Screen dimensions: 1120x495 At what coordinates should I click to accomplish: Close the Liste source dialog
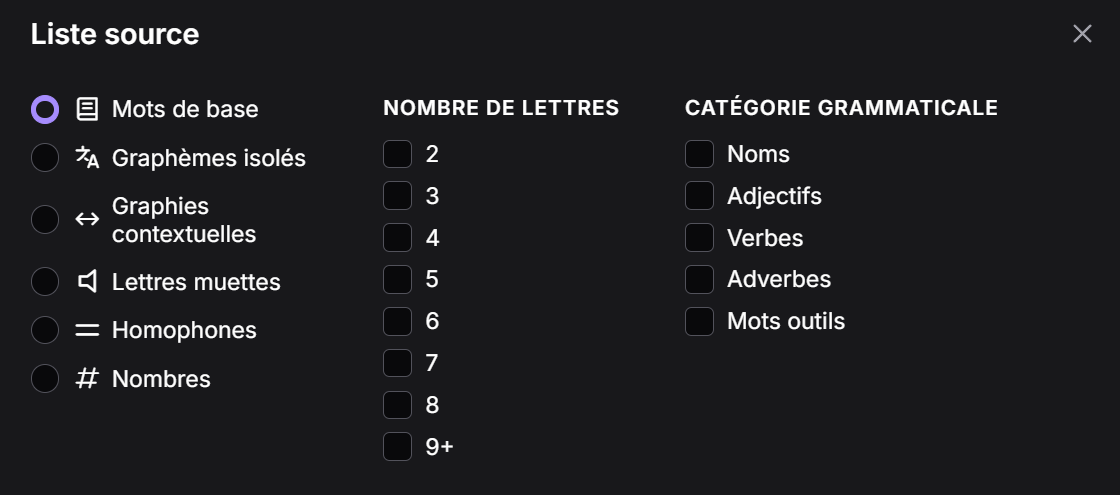1082,34
